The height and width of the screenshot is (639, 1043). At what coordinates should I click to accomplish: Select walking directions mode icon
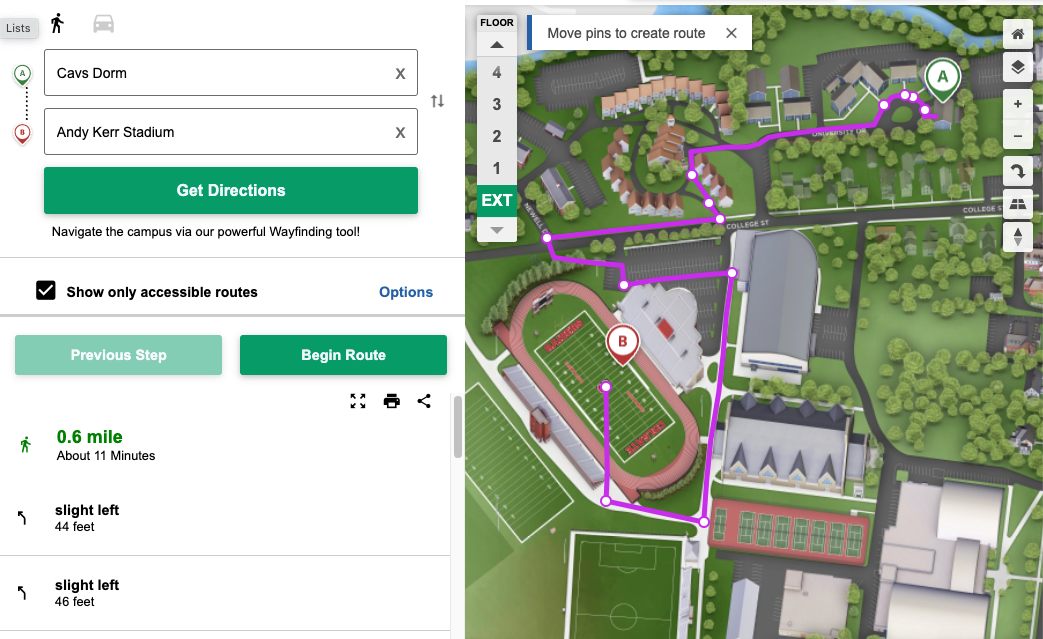(x=58, y=23)
